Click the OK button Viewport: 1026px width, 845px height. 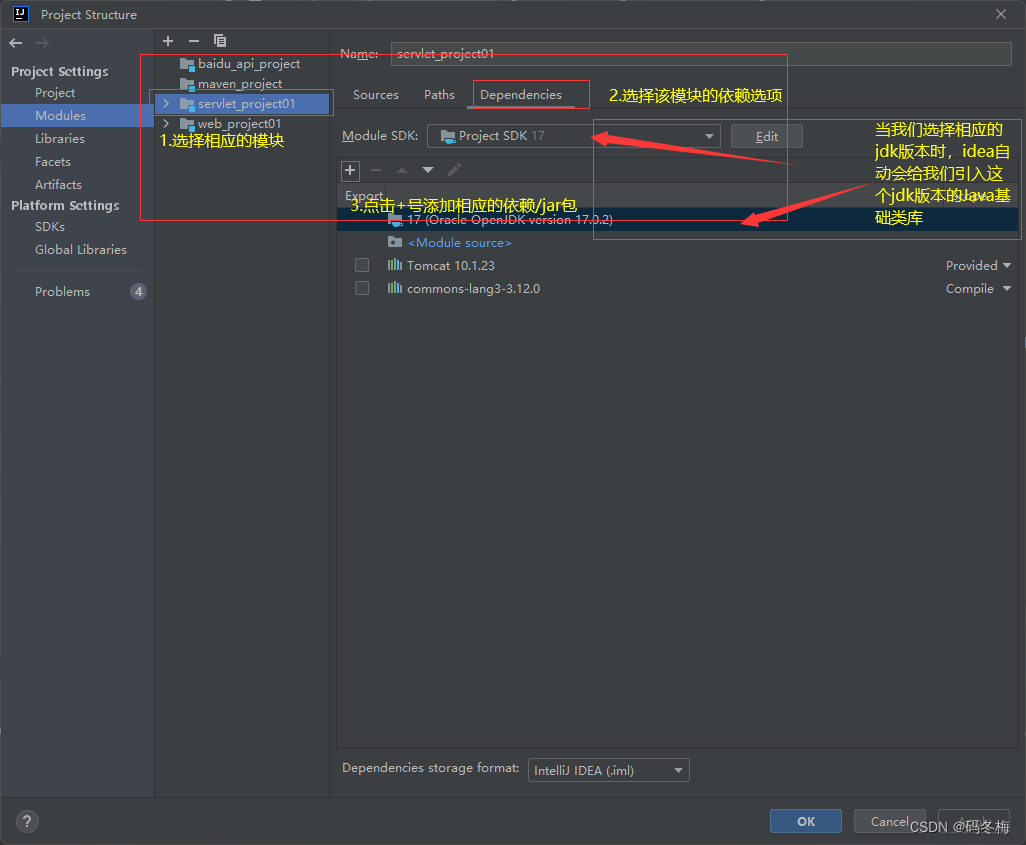805,821
